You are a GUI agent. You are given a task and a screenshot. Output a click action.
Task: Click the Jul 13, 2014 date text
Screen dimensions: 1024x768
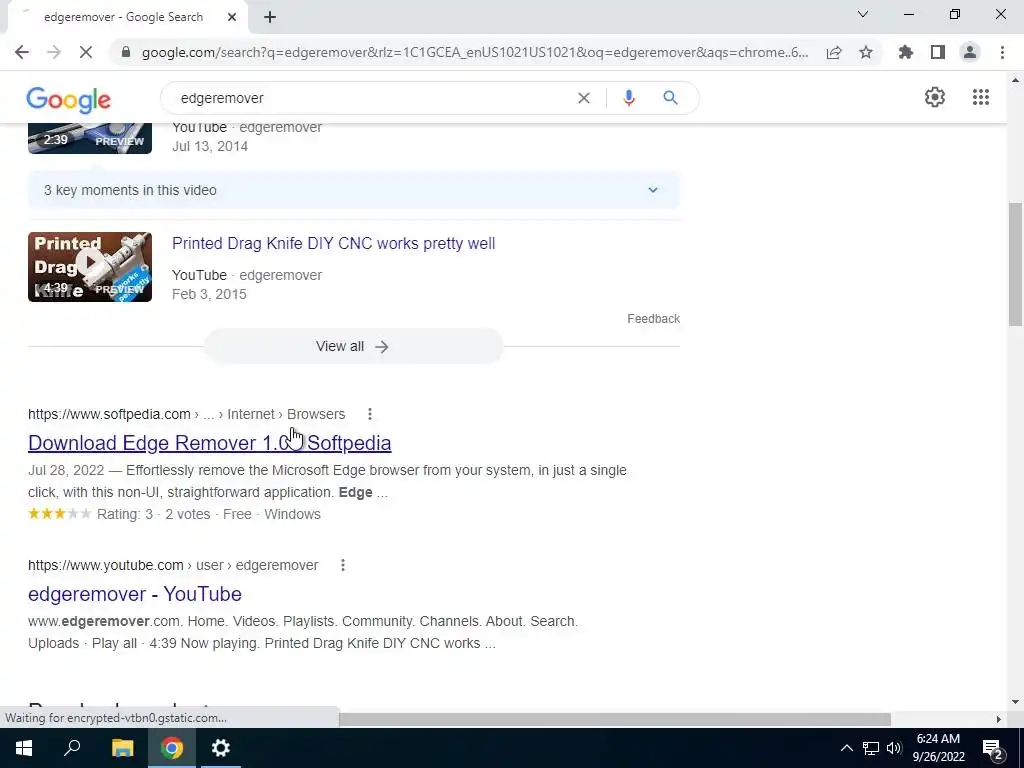tap(210, 146)
